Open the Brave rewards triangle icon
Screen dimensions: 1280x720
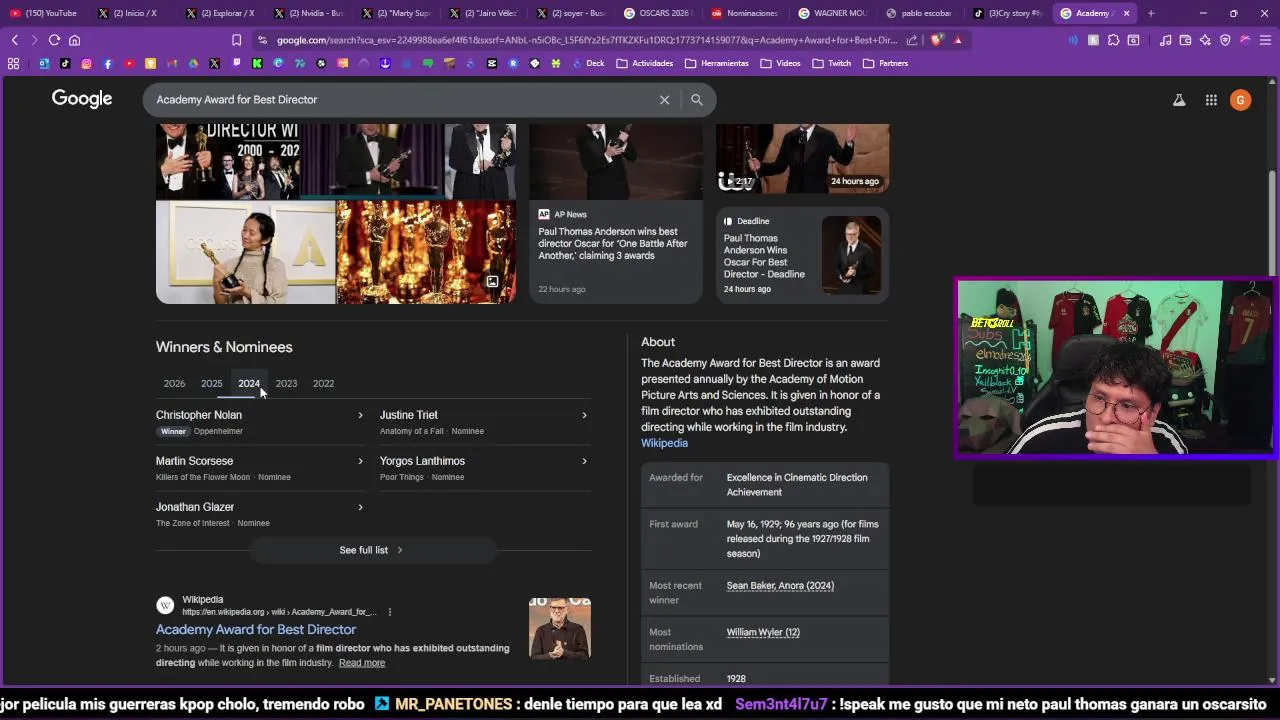958,40
